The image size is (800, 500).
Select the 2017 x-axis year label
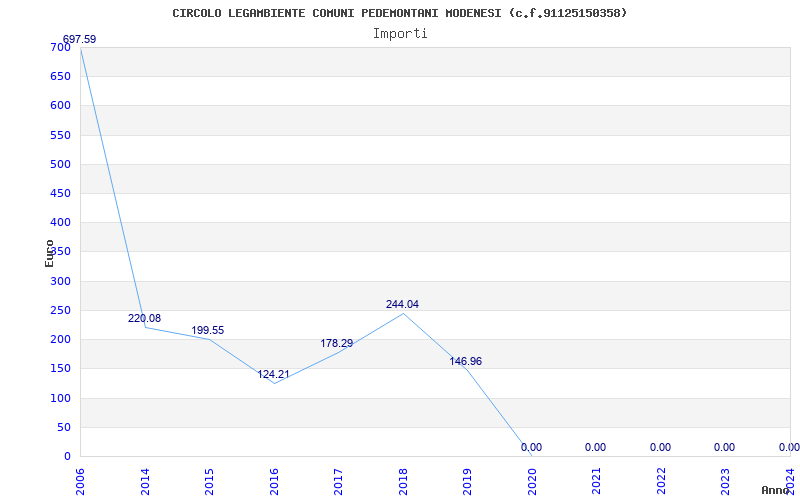[339, 482]
